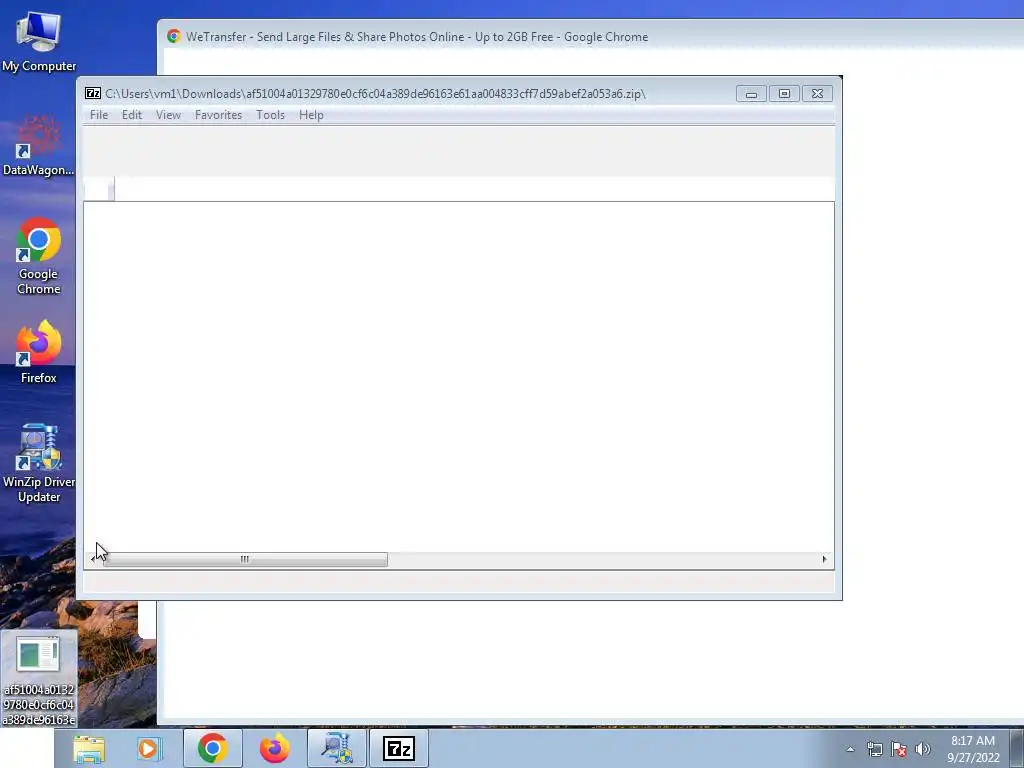Select the DataWagon desktop shortcut
This screenshot has height=768, width=1024.
pos(39,145)
